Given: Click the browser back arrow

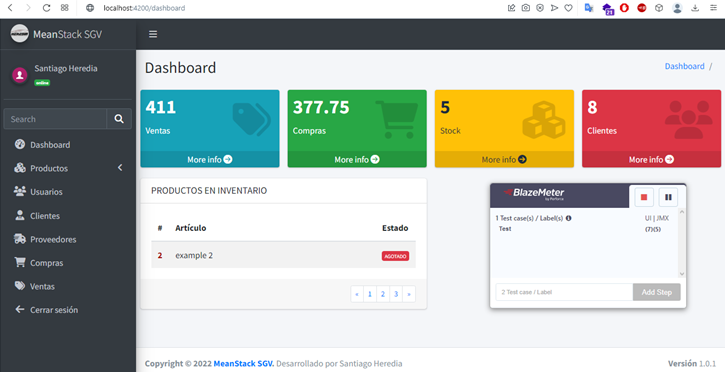Looking at the screenshot, I should (10, 8).
